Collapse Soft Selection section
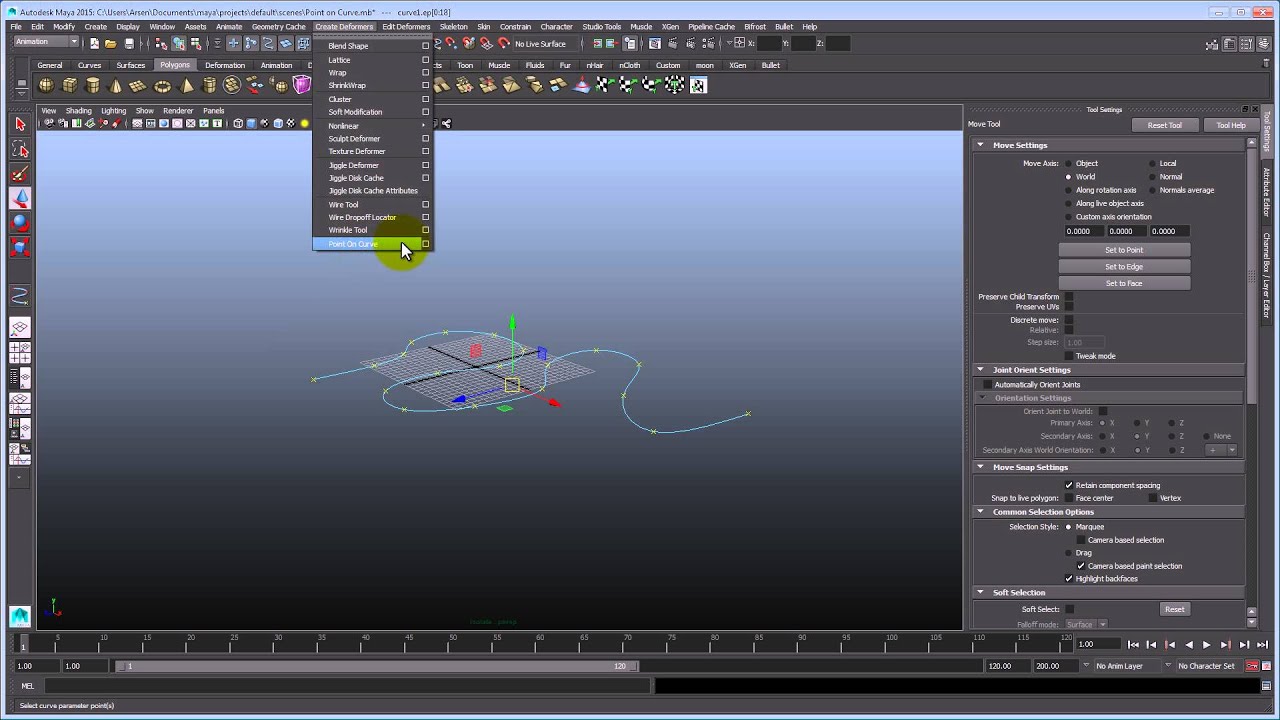This screenshot has width=1280, height=720. pyautogui.click(x=981, y=593)
